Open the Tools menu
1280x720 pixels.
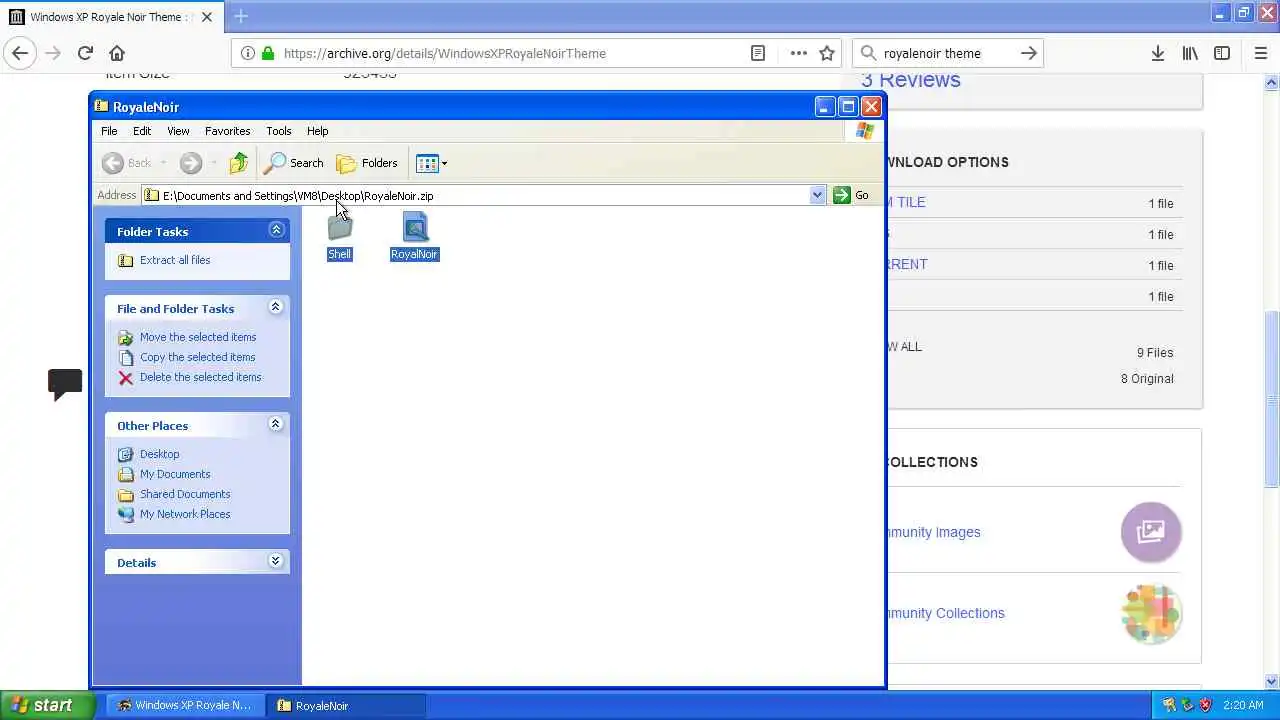pos(278,131)
